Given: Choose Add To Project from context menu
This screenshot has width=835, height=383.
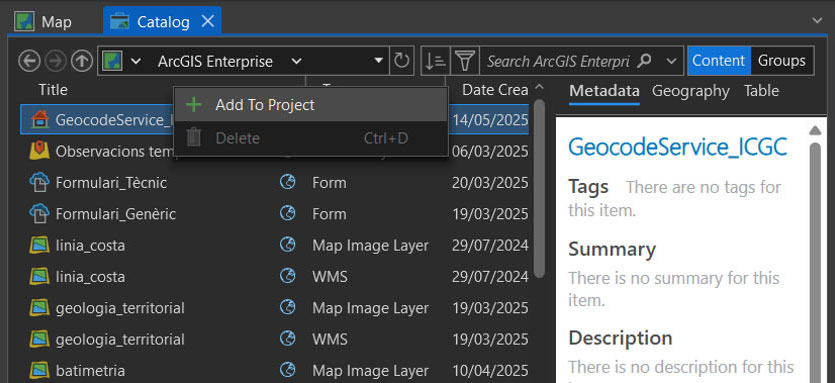Looking at the screenshot, I should click(310, 105).
